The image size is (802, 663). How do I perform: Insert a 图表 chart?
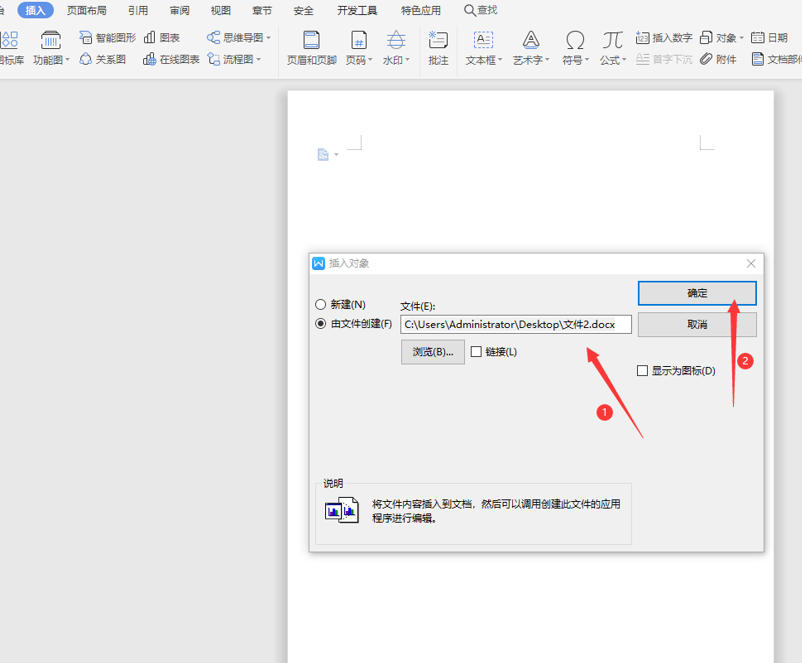pos(162,38)
